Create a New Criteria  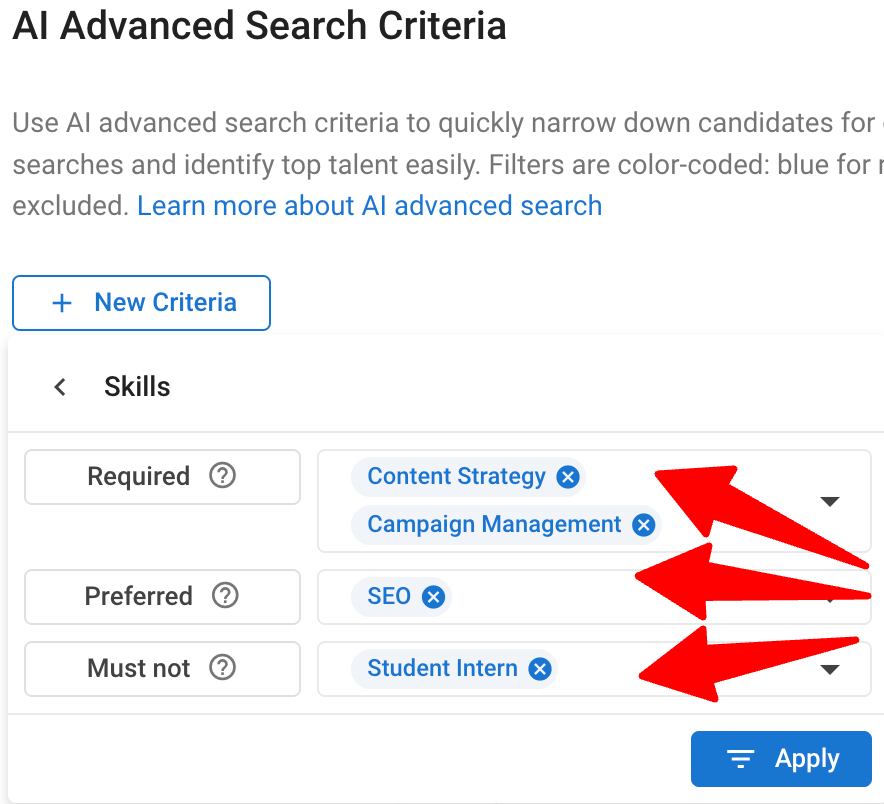click(x=141, y=302)
